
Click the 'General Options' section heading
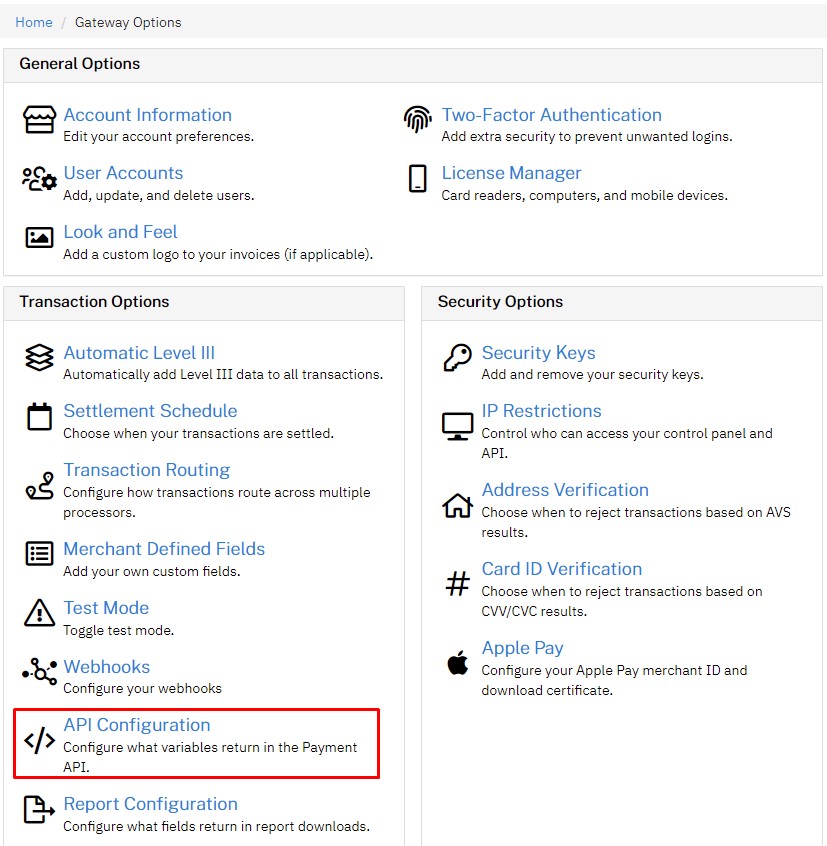click(80, 64)
